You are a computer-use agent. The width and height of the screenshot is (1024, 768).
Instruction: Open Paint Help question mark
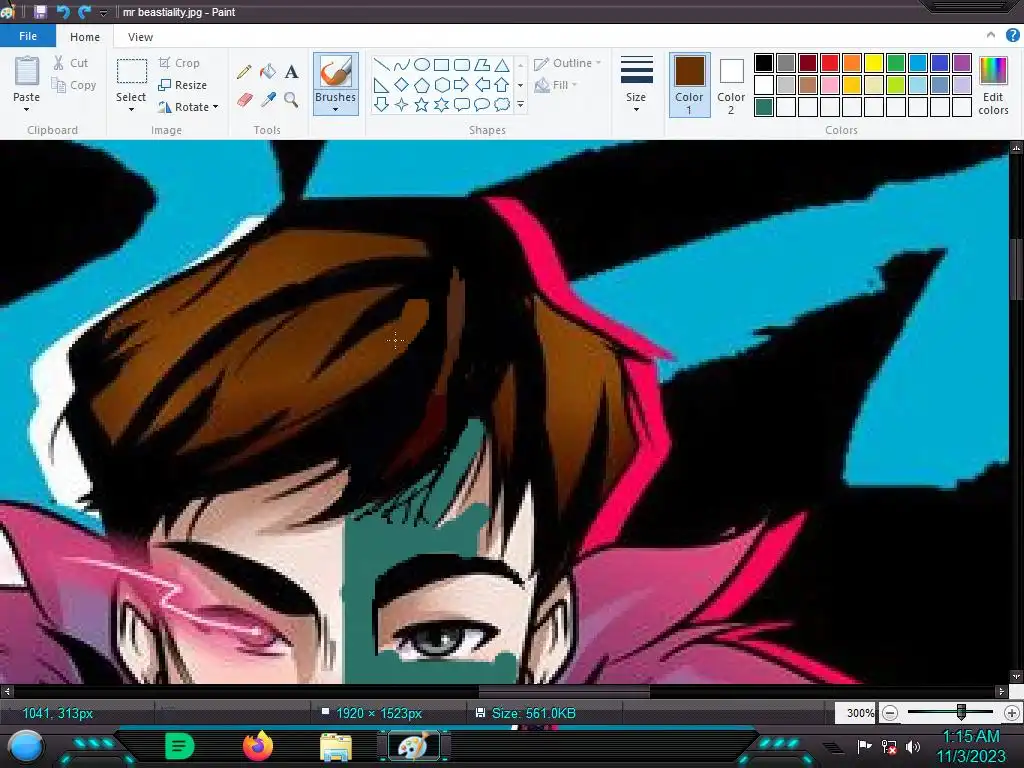pyautogui.click(x=1012, y=36)
